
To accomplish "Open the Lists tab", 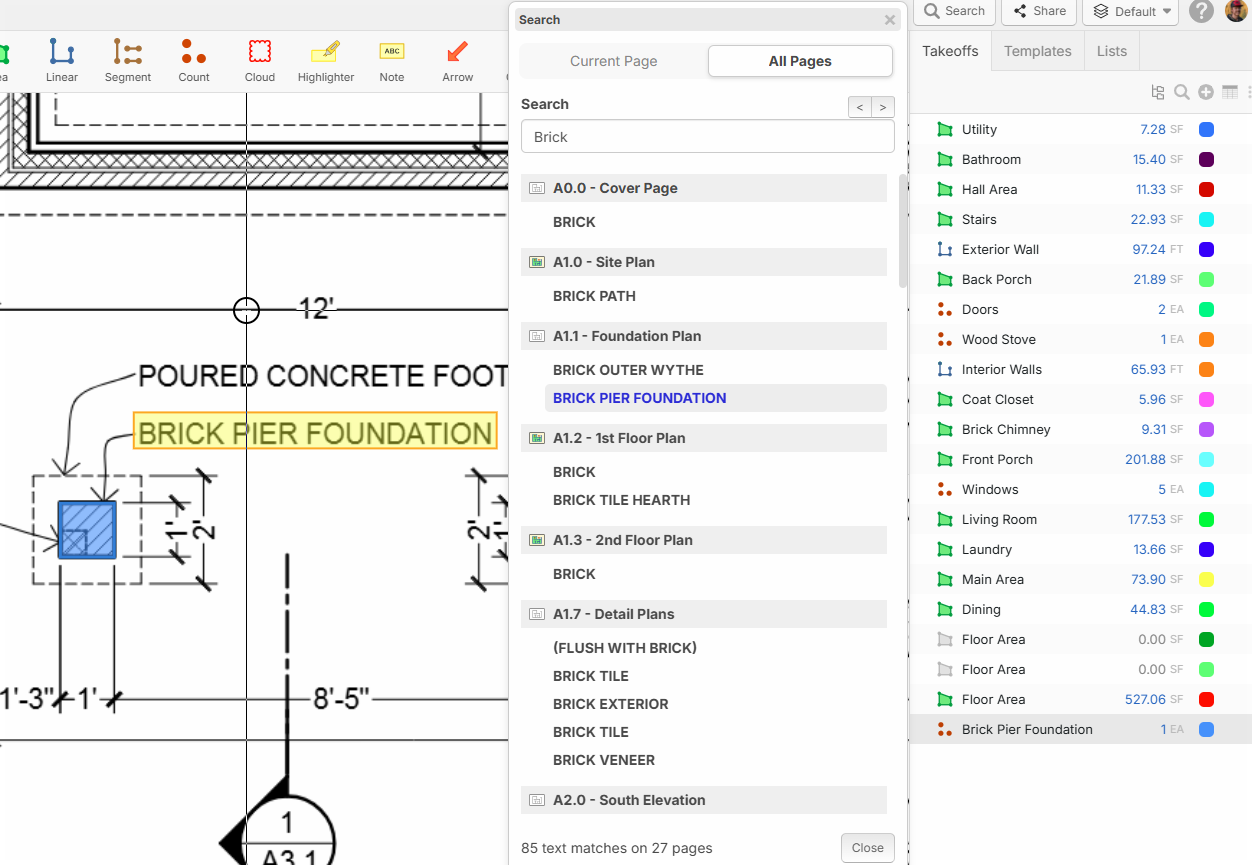I will point(1111,51).
